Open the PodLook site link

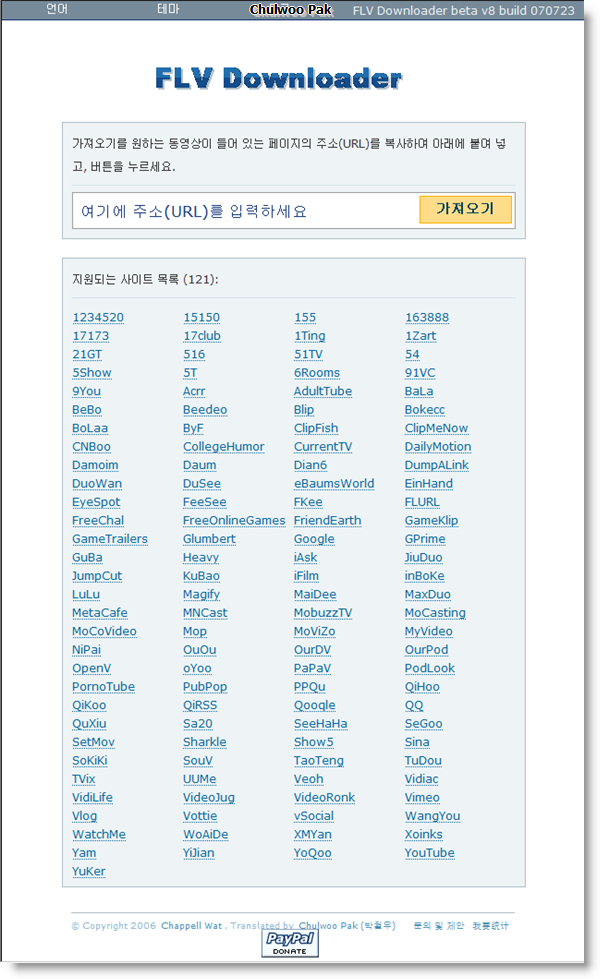pos(430,668)
